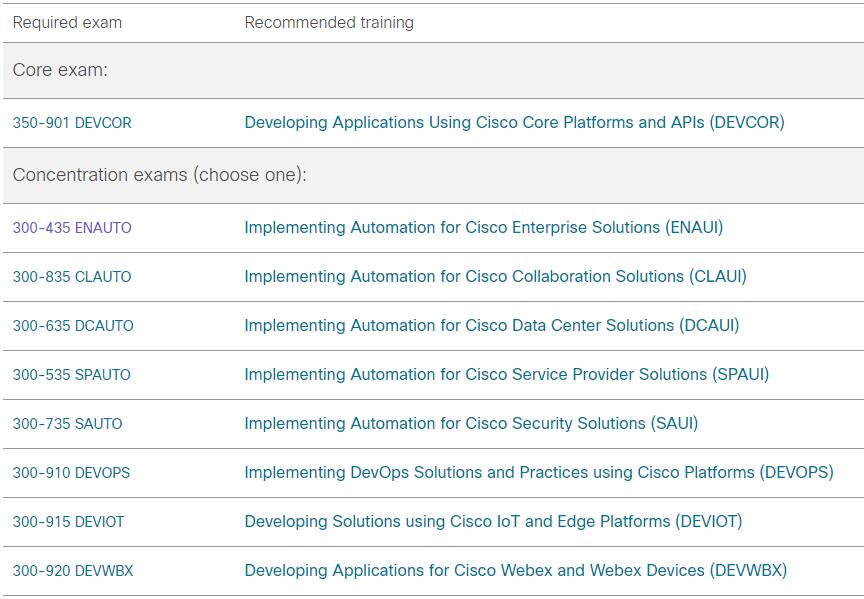Select the 300-910 DEVOPS exam link
The width and height of the screenshot is (864, 599).
pos(72,473)
